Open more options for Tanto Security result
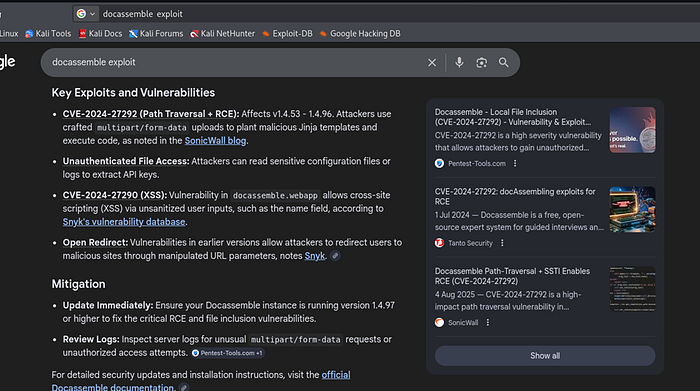 coord(502,243)
